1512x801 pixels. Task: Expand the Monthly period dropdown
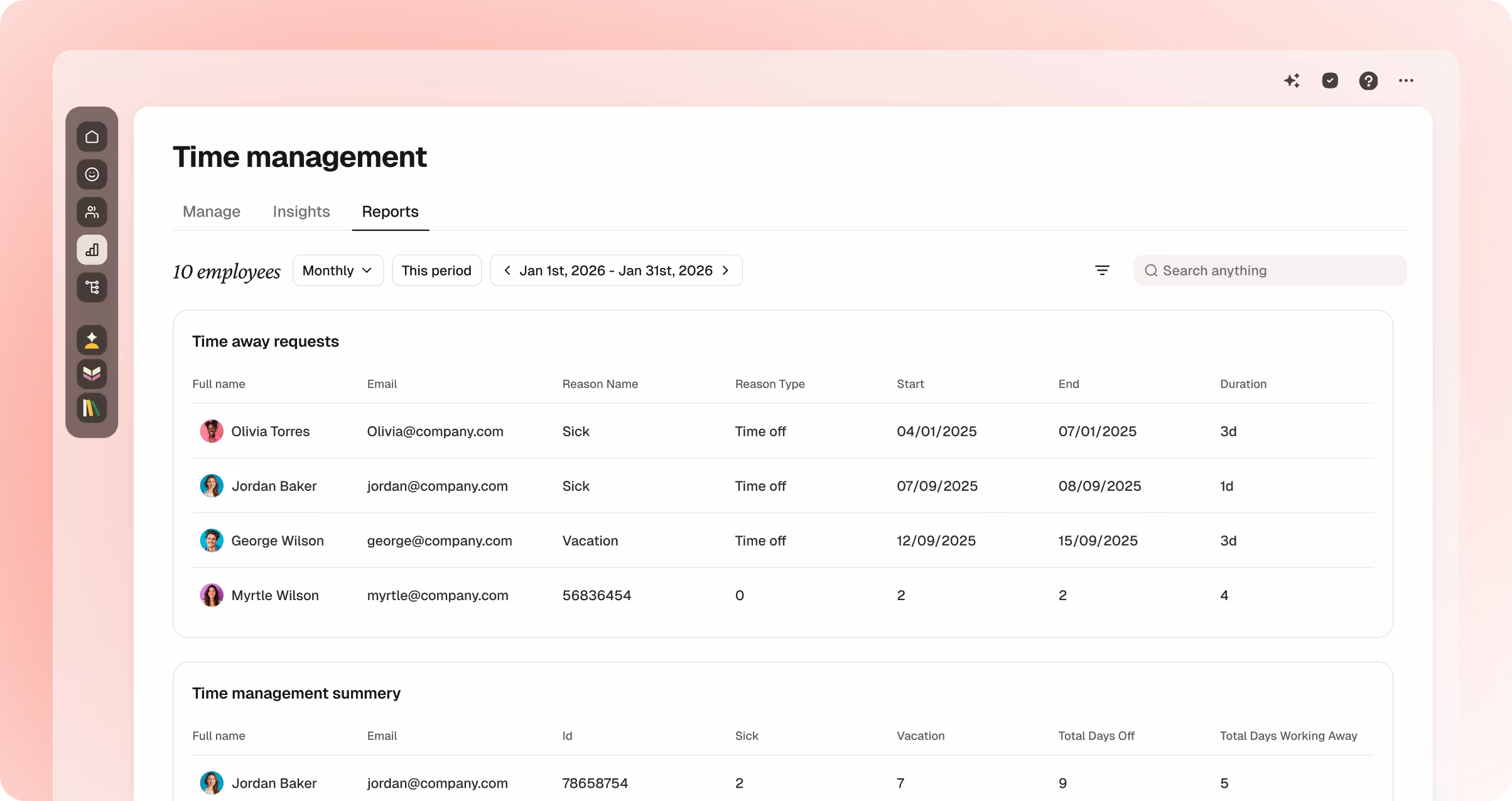click(x=338, y=271)
